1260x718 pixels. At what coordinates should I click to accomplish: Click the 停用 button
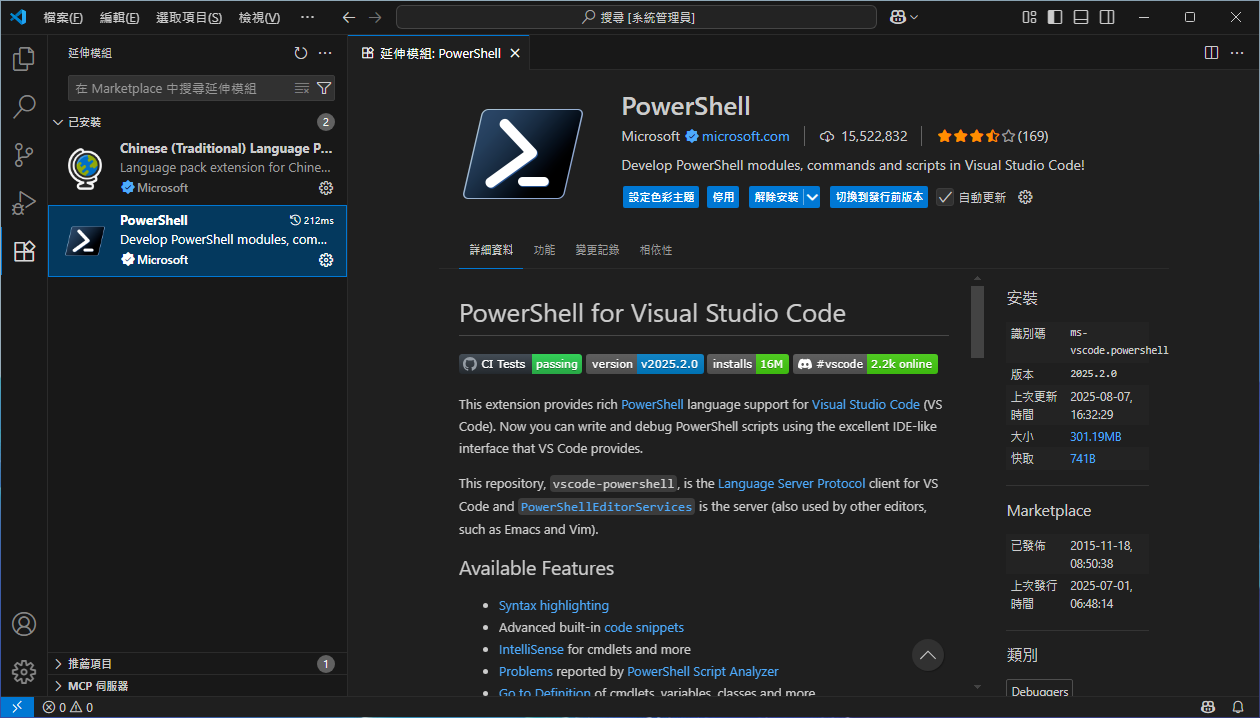(722, 197)
